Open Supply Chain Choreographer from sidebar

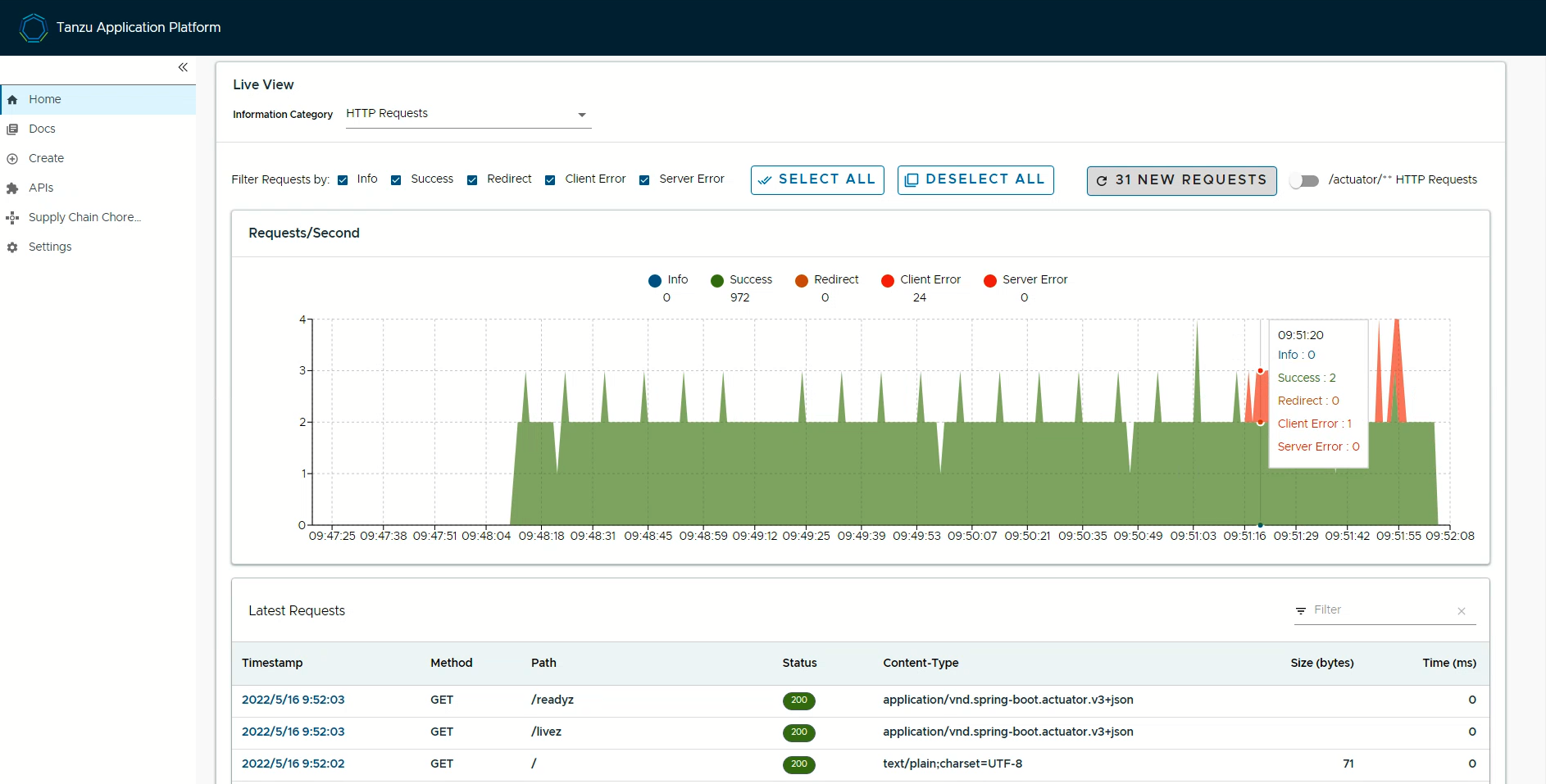(x=98, y=217)
